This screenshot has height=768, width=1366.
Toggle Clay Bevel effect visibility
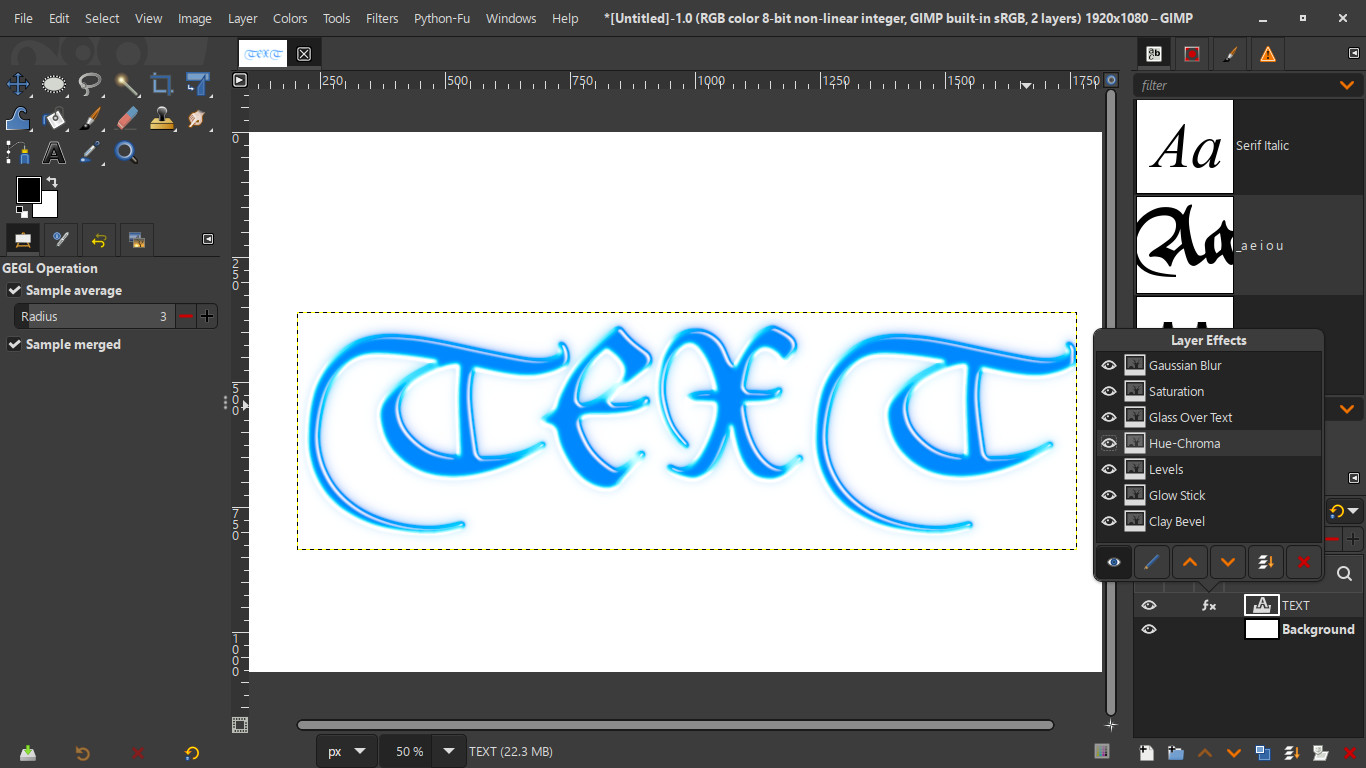point(1109,521)
